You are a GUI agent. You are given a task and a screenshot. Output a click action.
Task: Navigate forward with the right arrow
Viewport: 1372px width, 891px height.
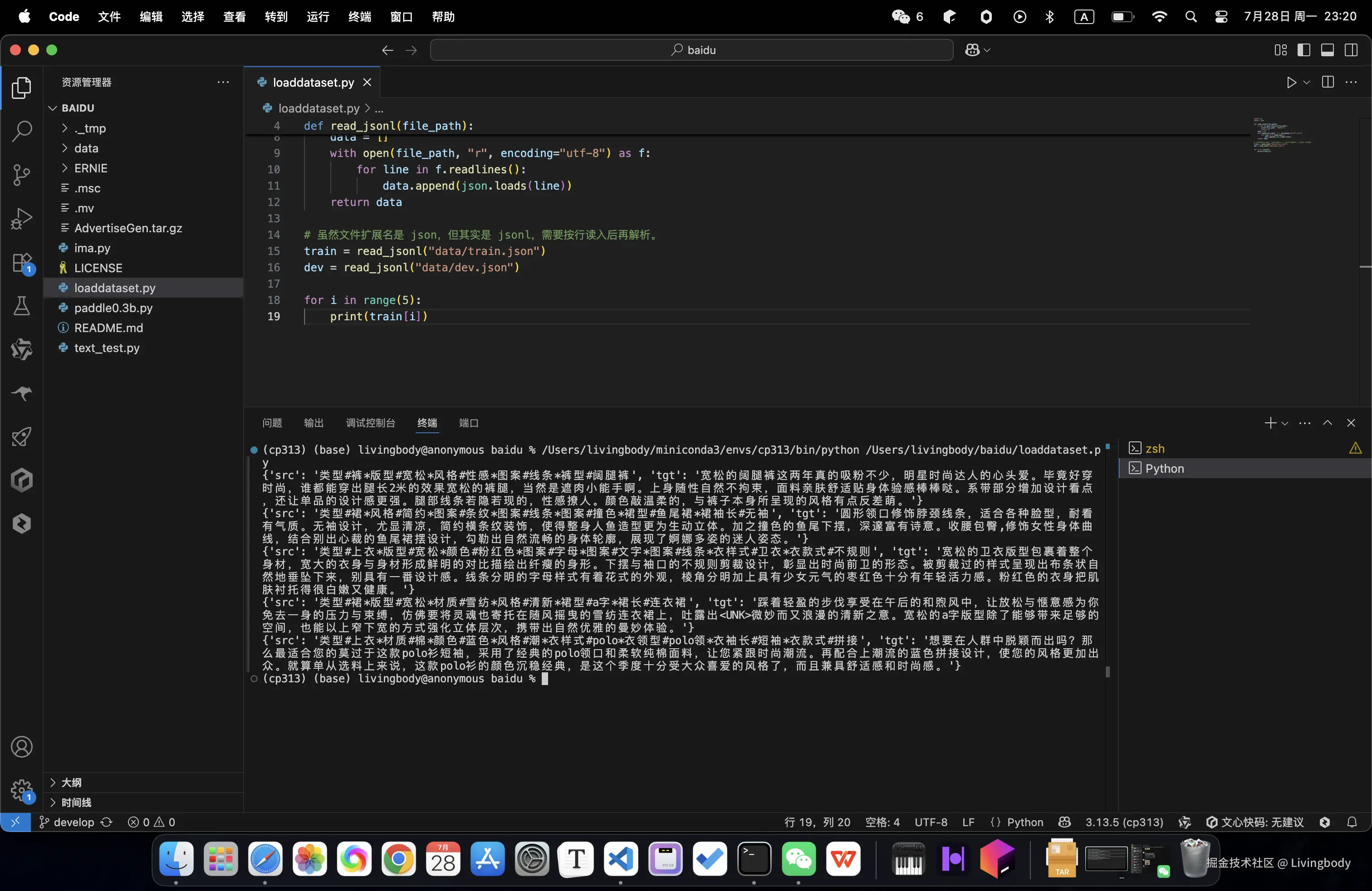411,50
